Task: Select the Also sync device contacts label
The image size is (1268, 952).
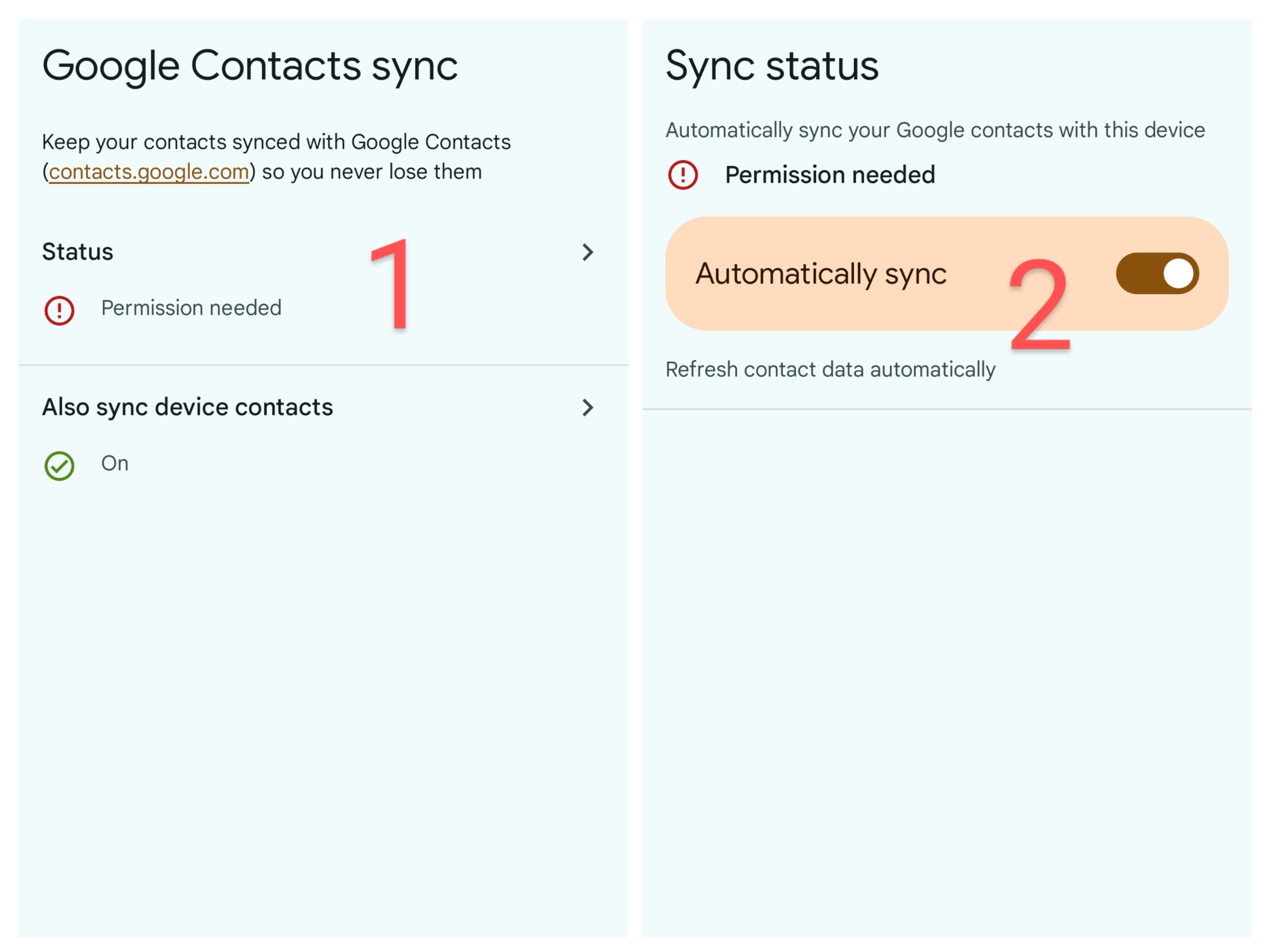Action: tap(187, 407)
